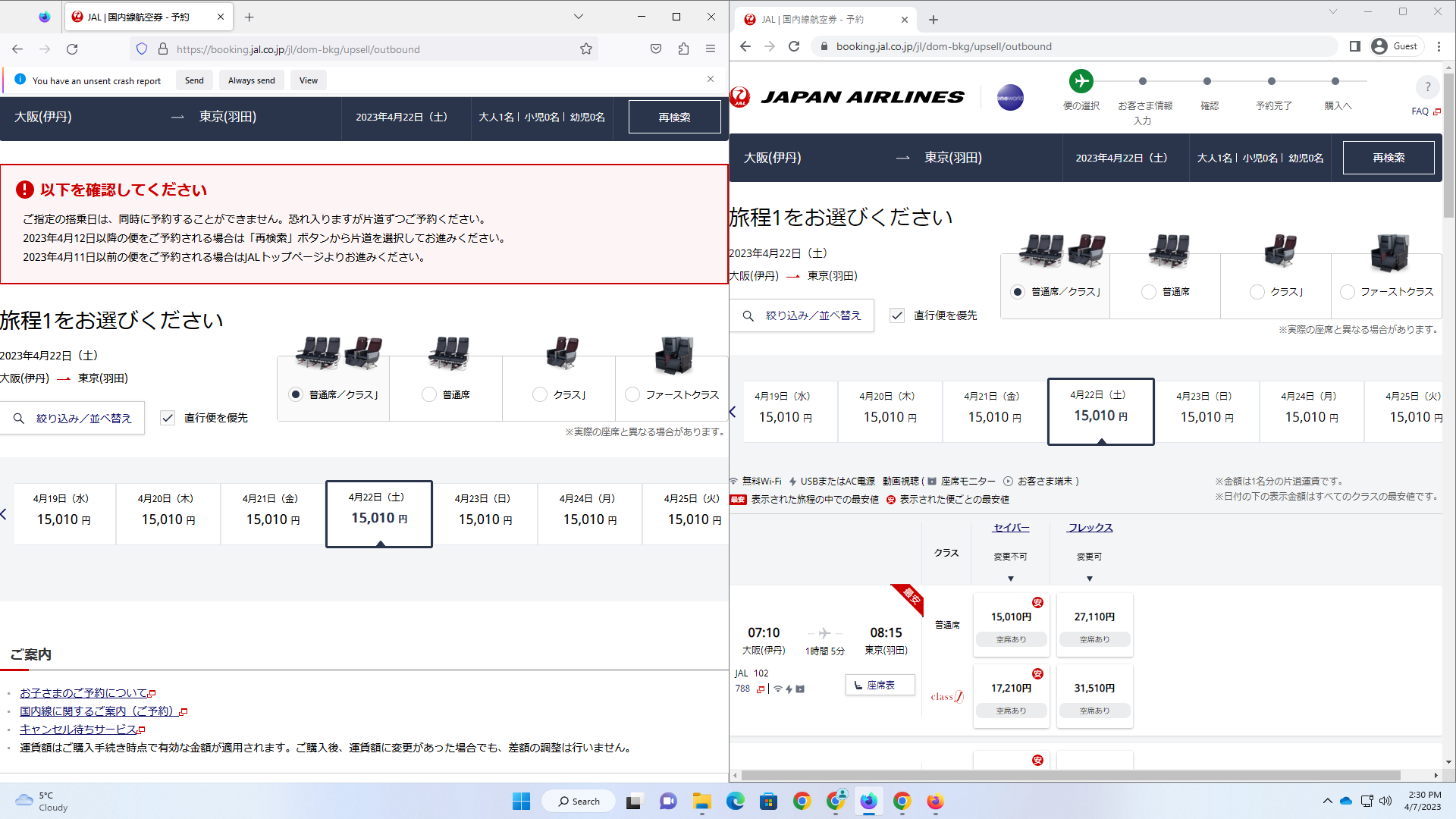Viewport: 1456px width, 819px height.
Task: Click the Wi-Fi icon beside flight JAL 102
Action: [x=777, y=689]
